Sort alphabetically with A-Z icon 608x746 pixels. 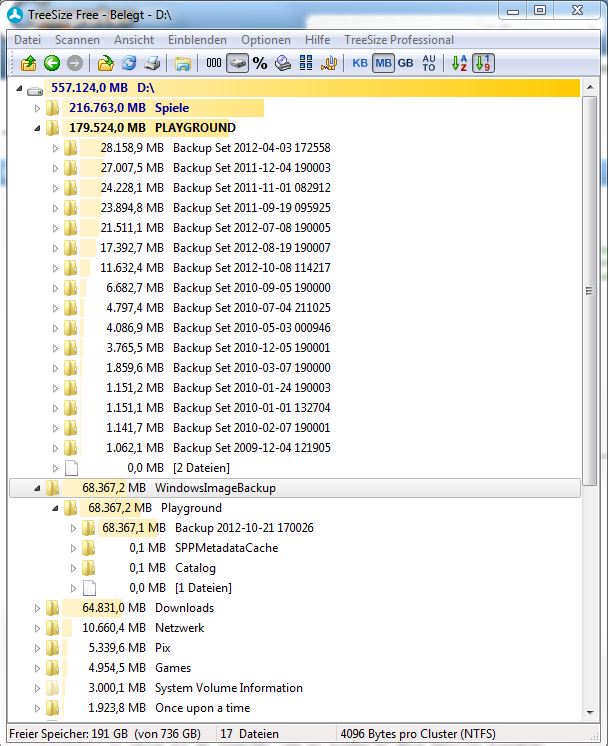coord(459,63)
